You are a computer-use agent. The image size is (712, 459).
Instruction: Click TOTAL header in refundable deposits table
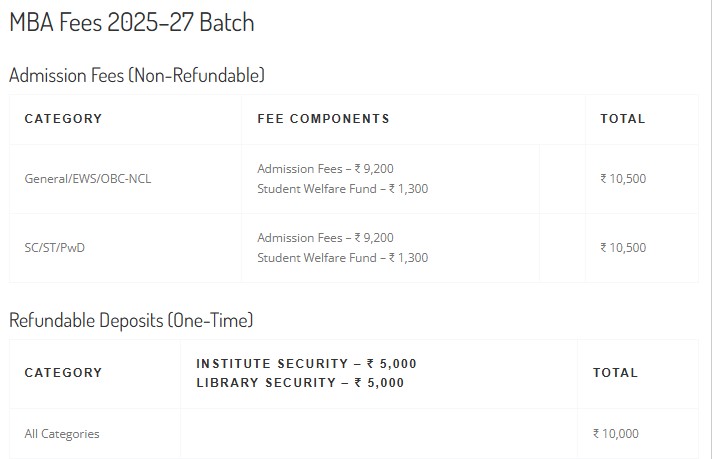615,373
